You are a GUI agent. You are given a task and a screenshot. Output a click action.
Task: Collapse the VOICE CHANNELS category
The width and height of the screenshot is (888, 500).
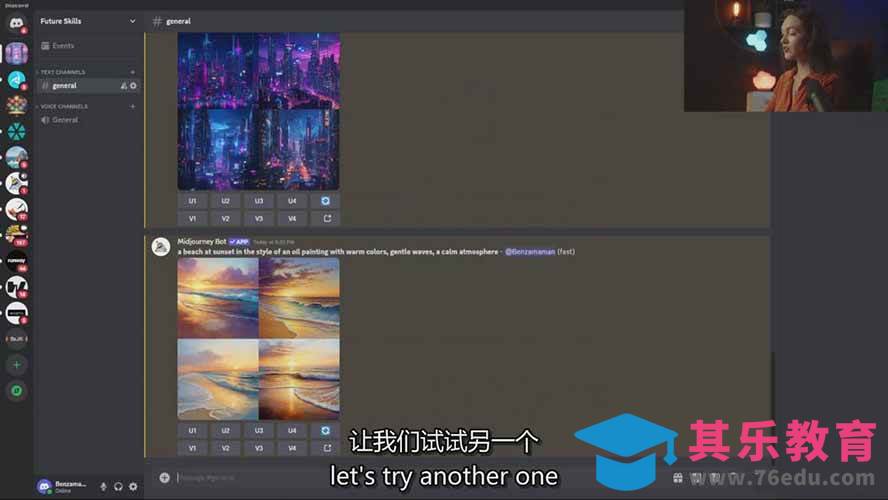coord(63,106)
